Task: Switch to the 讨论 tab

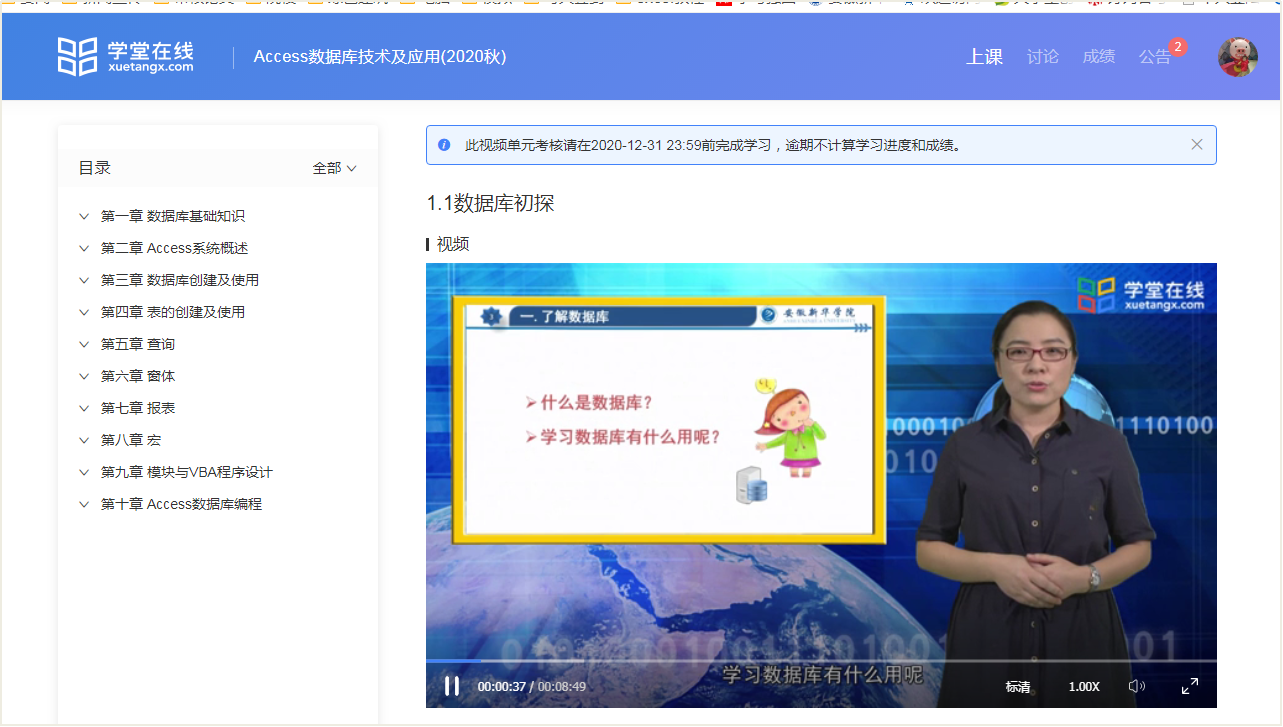Action: [1042, 57]
